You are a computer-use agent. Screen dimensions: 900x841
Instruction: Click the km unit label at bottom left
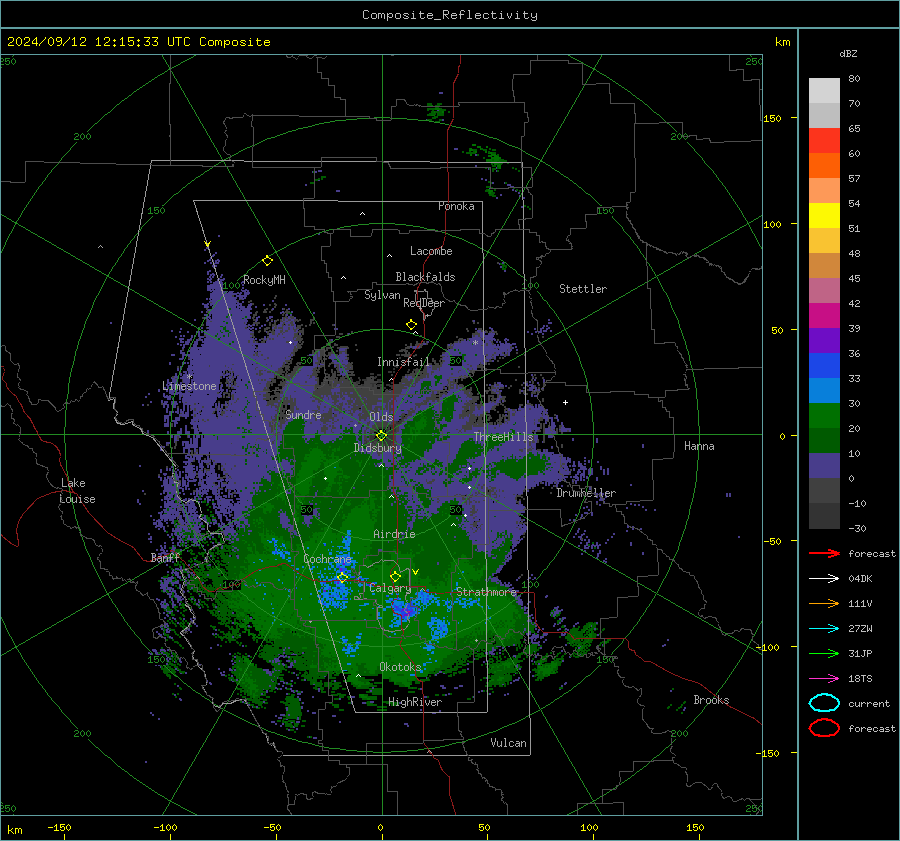[x=15, y=830]
